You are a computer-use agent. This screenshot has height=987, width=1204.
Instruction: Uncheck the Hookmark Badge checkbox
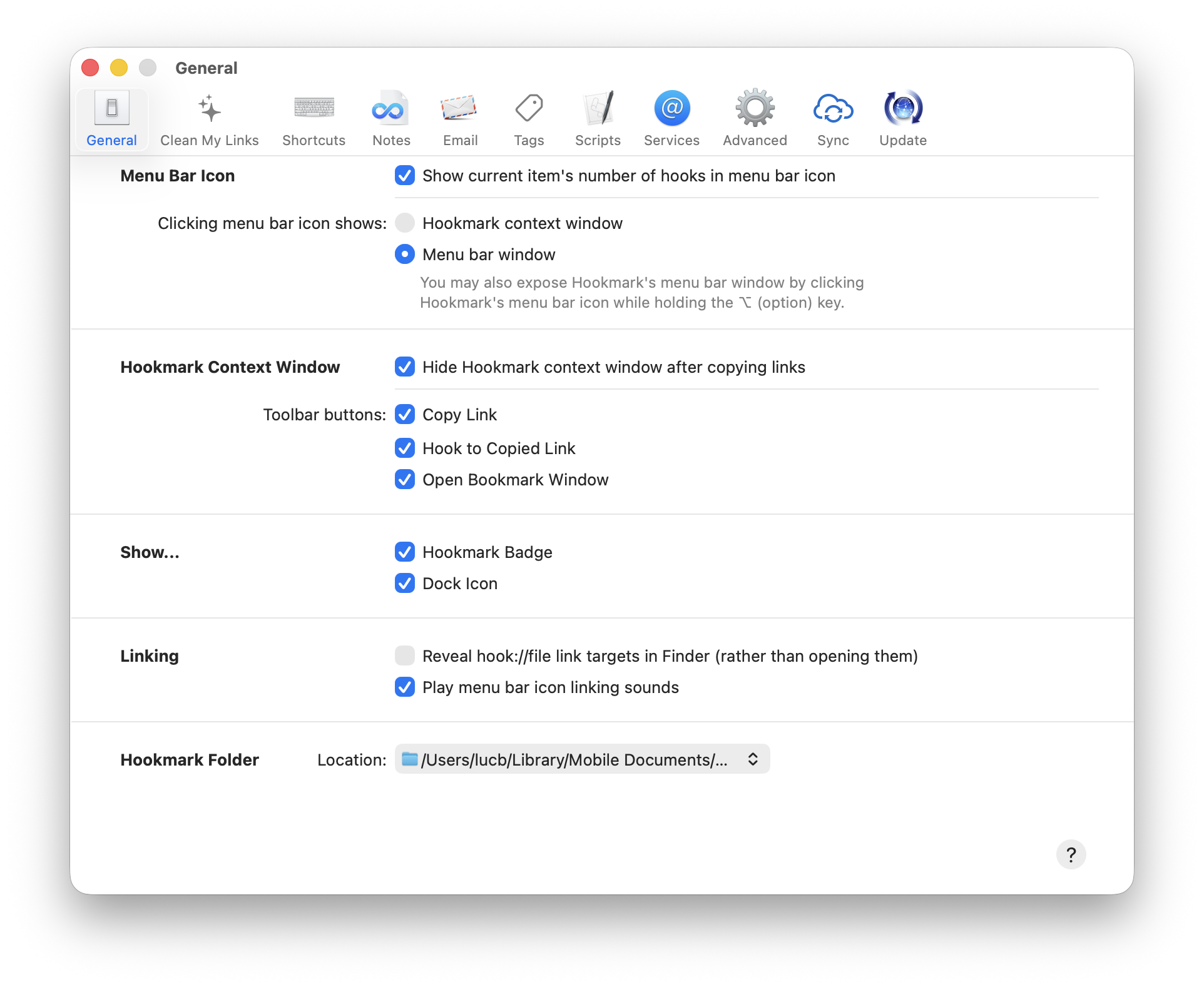405,552
